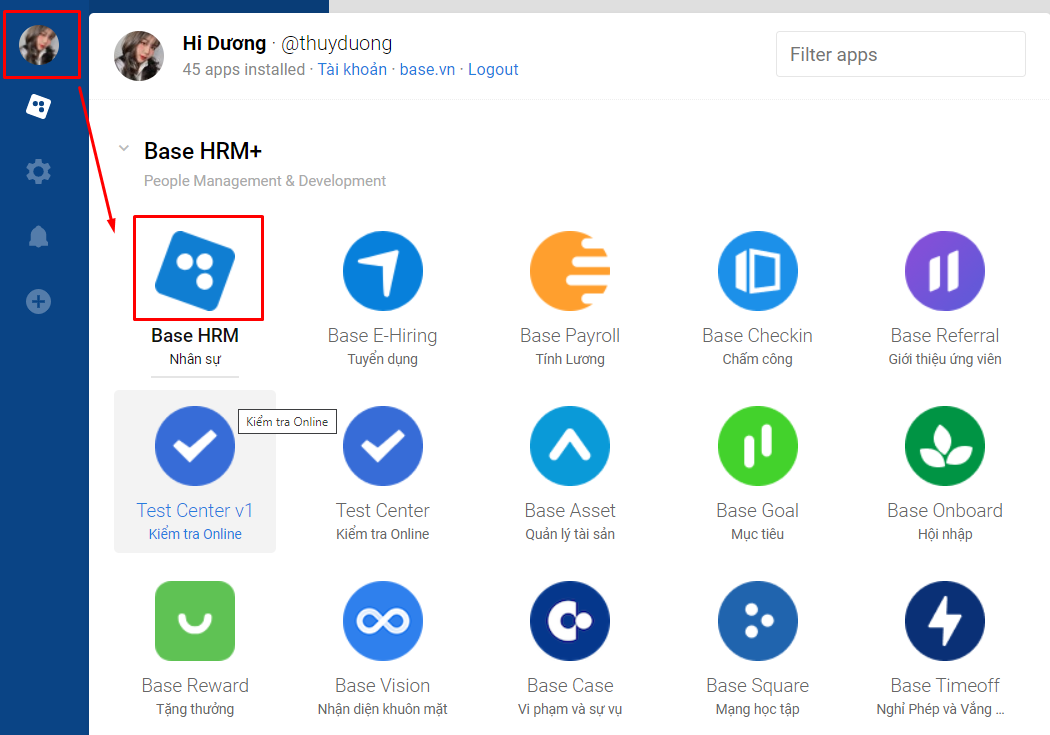1050x735 pixels.
Task: Launch the Base Referral app
Action: [x=944, y=270]
